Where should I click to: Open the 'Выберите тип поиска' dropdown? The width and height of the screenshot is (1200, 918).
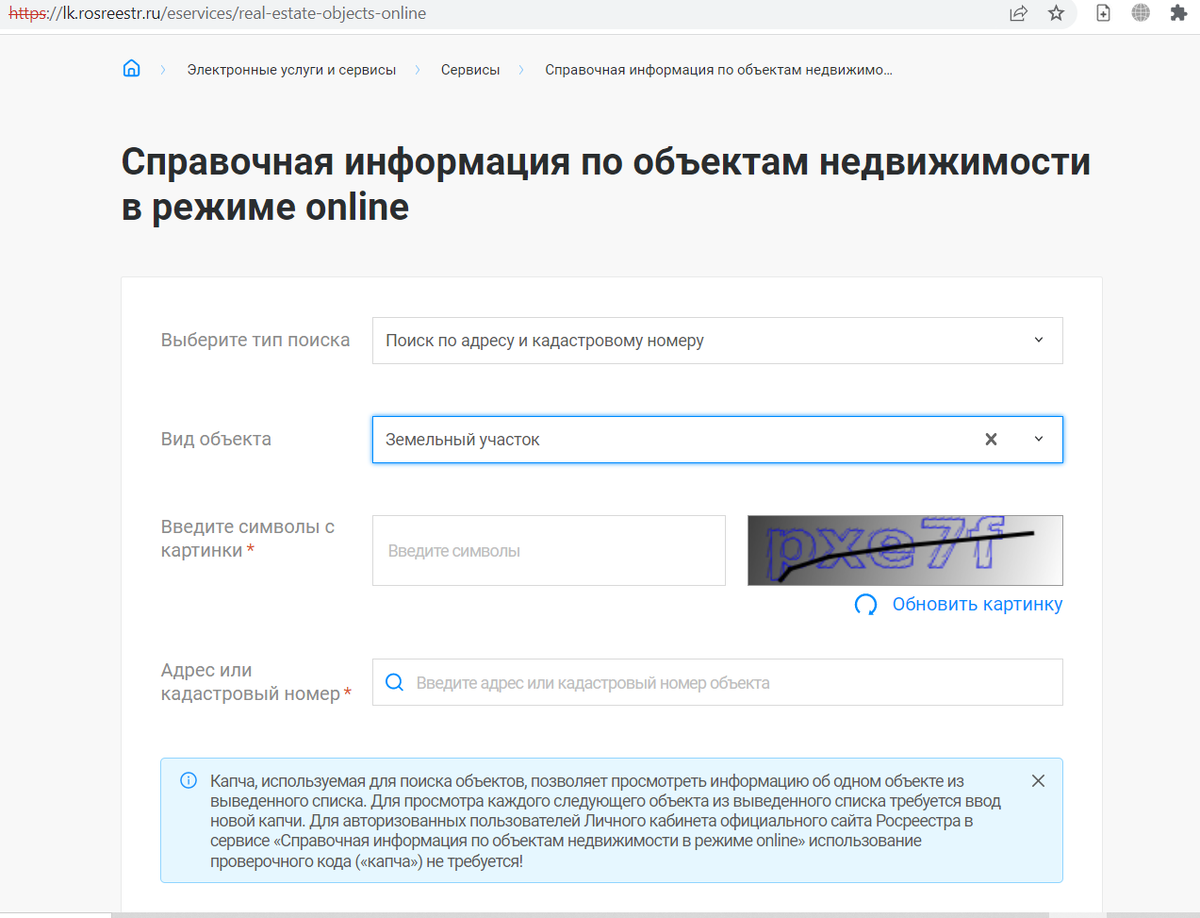point(717,341)
